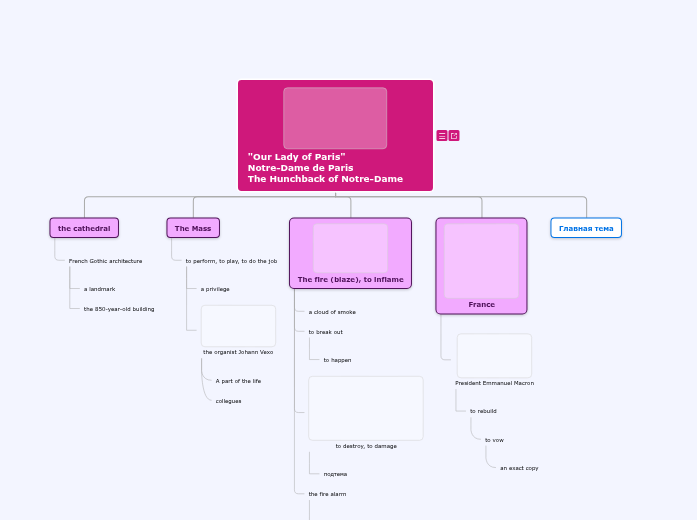The width and height of the screenshot is (697, 520).
Task: Click the external link icon beside root topic
Action: pos(454,136)
